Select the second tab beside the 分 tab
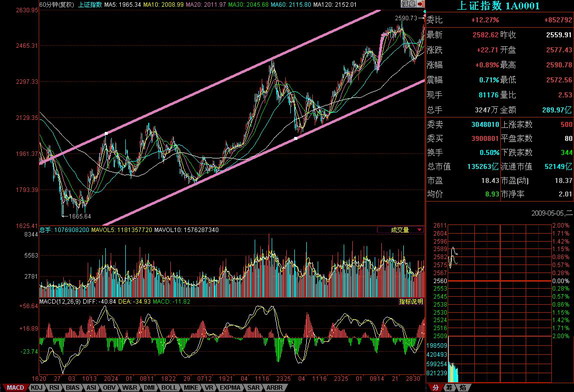This screenshot has height=392, width=574. (x=449, y=388)
